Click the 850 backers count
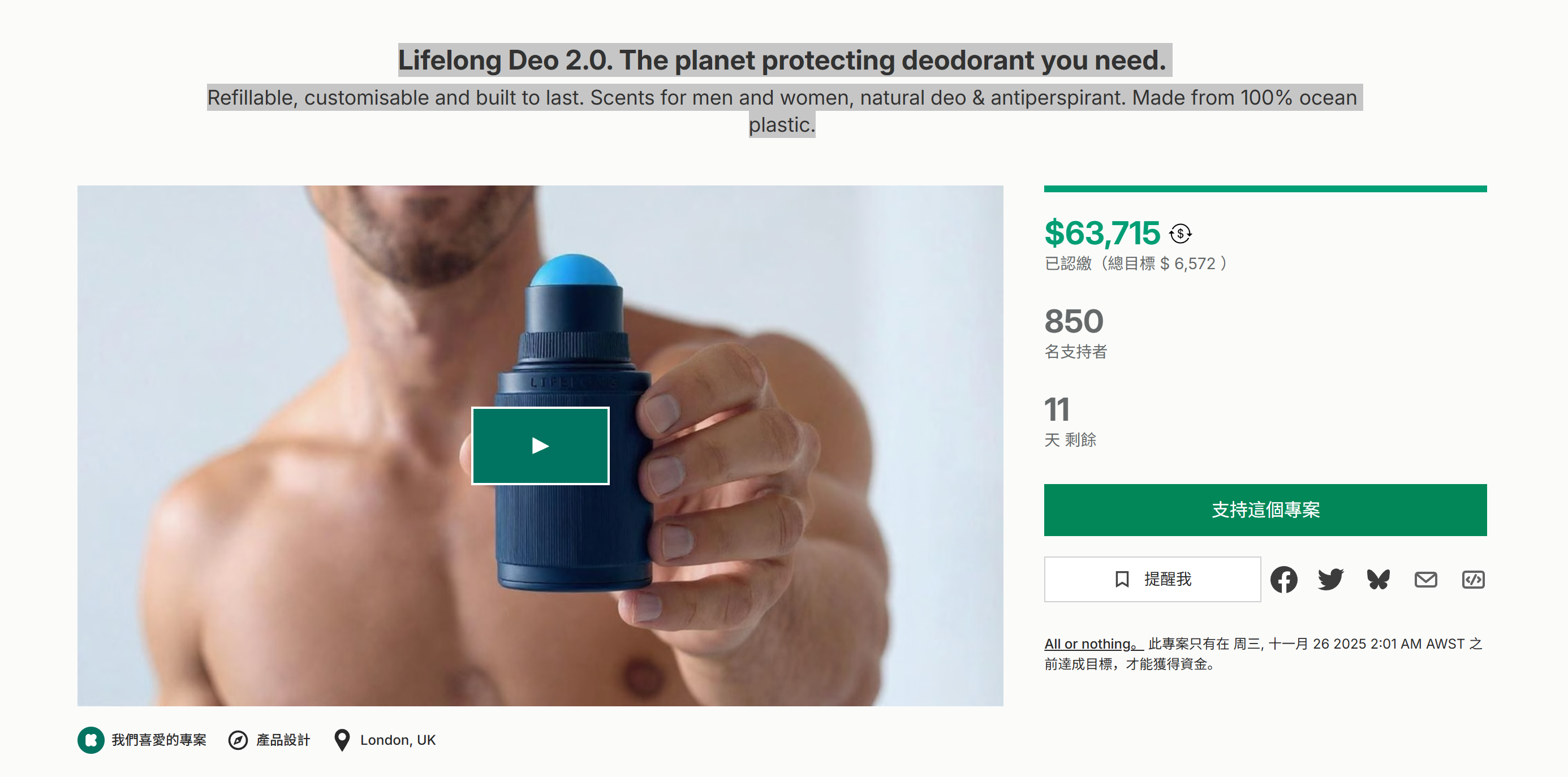Viewport: 1568px width, 777px height. (1074, 321)
